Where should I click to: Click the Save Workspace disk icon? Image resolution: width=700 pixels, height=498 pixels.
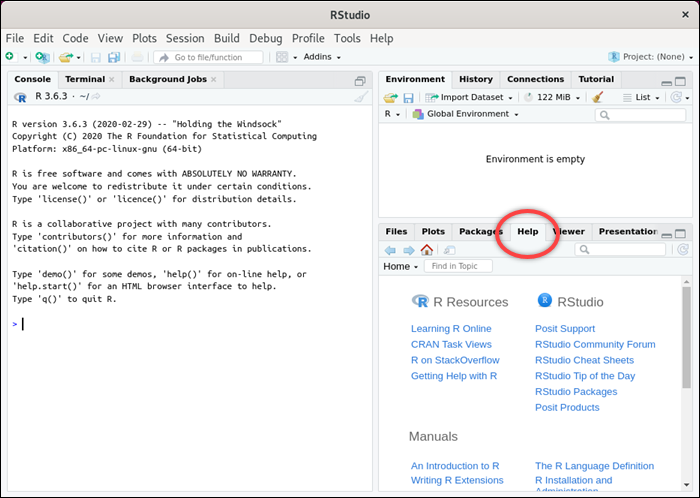click(x=408, y=98)
